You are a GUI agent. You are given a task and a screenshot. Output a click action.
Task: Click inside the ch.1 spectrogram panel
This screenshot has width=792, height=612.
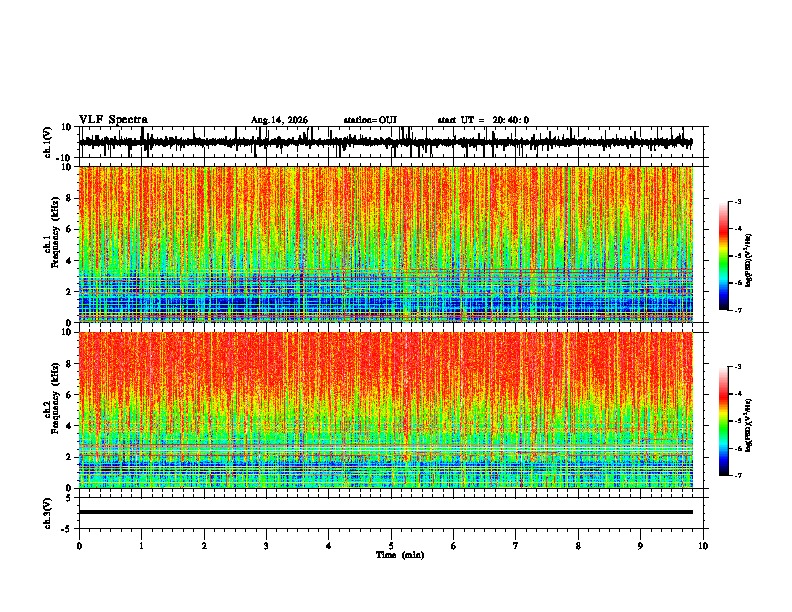[x=386, y=244]
